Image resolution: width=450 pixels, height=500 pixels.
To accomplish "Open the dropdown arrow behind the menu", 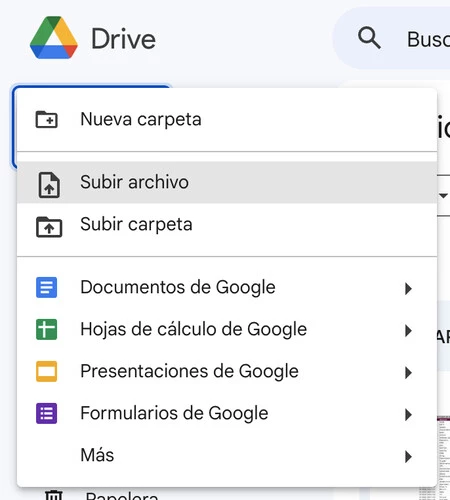I will click(x=443, y=196).
